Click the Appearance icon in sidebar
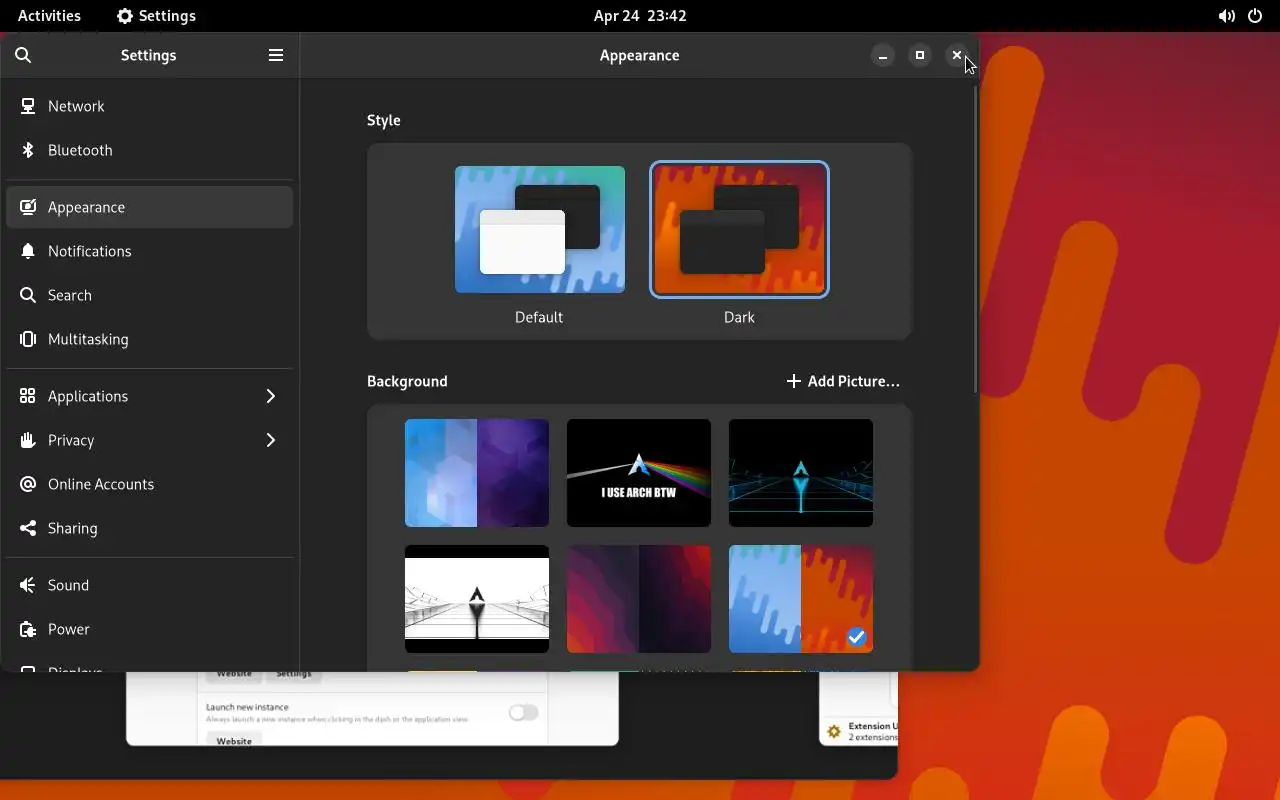The width and height of the screenshot is (1280, 800). pyautogui.click(x=28, y=207)
